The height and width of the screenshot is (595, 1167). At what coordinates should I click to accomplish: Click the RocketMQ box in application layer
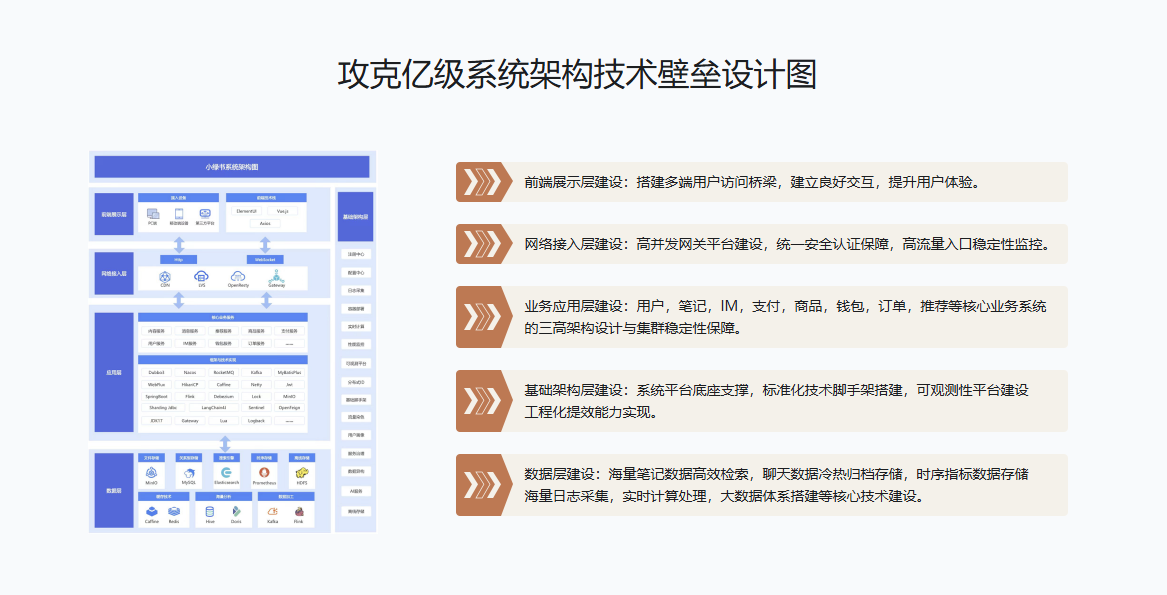pyautogui.click(x=224, y=372)
